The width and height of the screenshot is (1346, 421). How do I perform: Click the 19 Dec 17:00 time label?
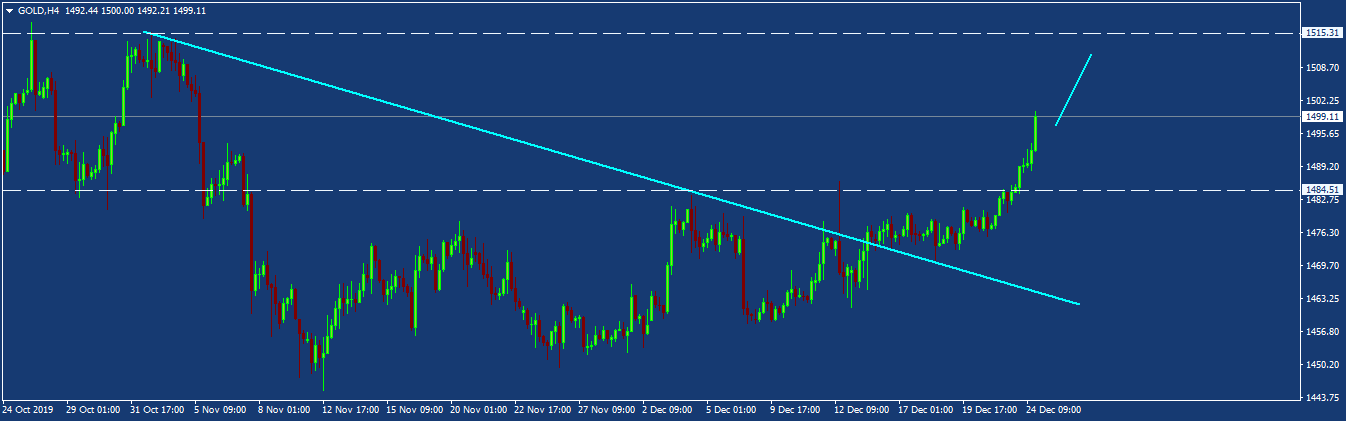coord(990,410)
